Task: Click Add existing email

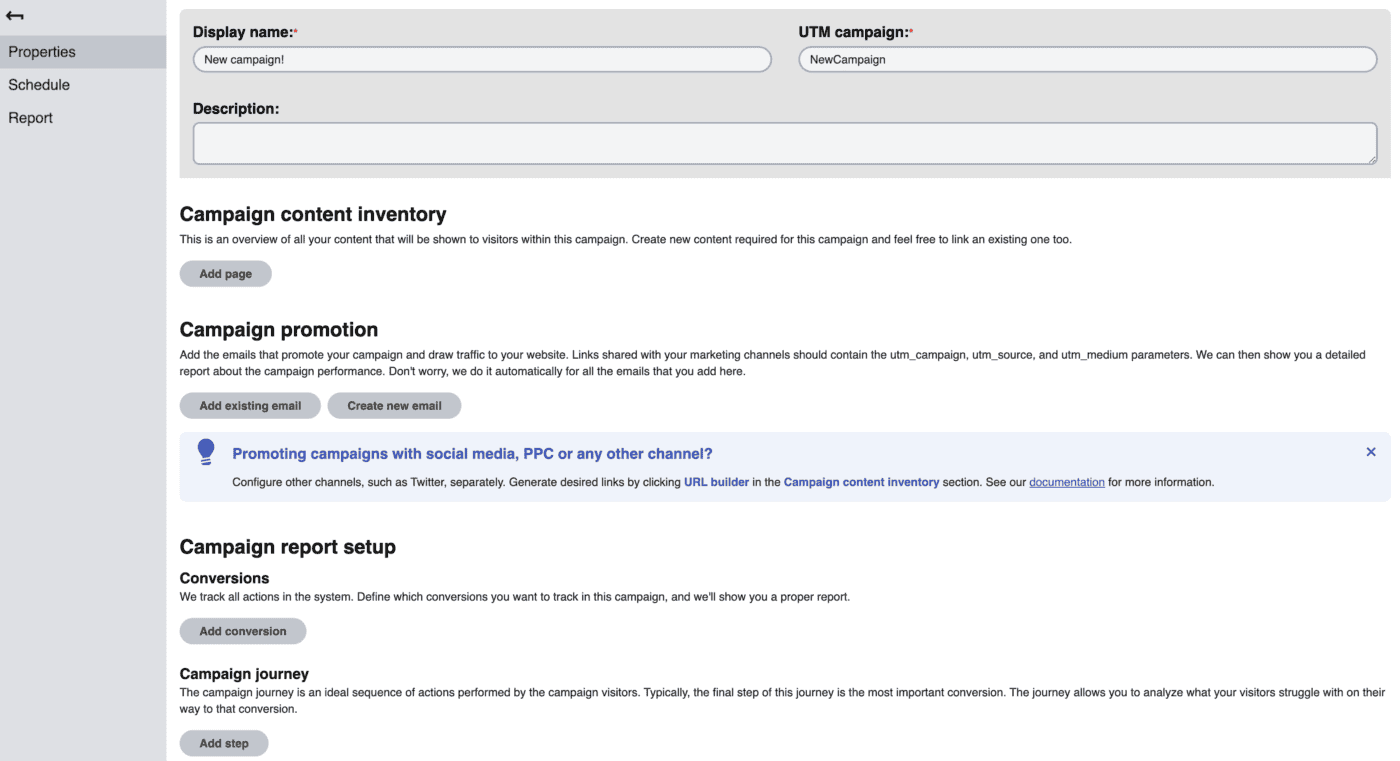Action: click(250, 406)
